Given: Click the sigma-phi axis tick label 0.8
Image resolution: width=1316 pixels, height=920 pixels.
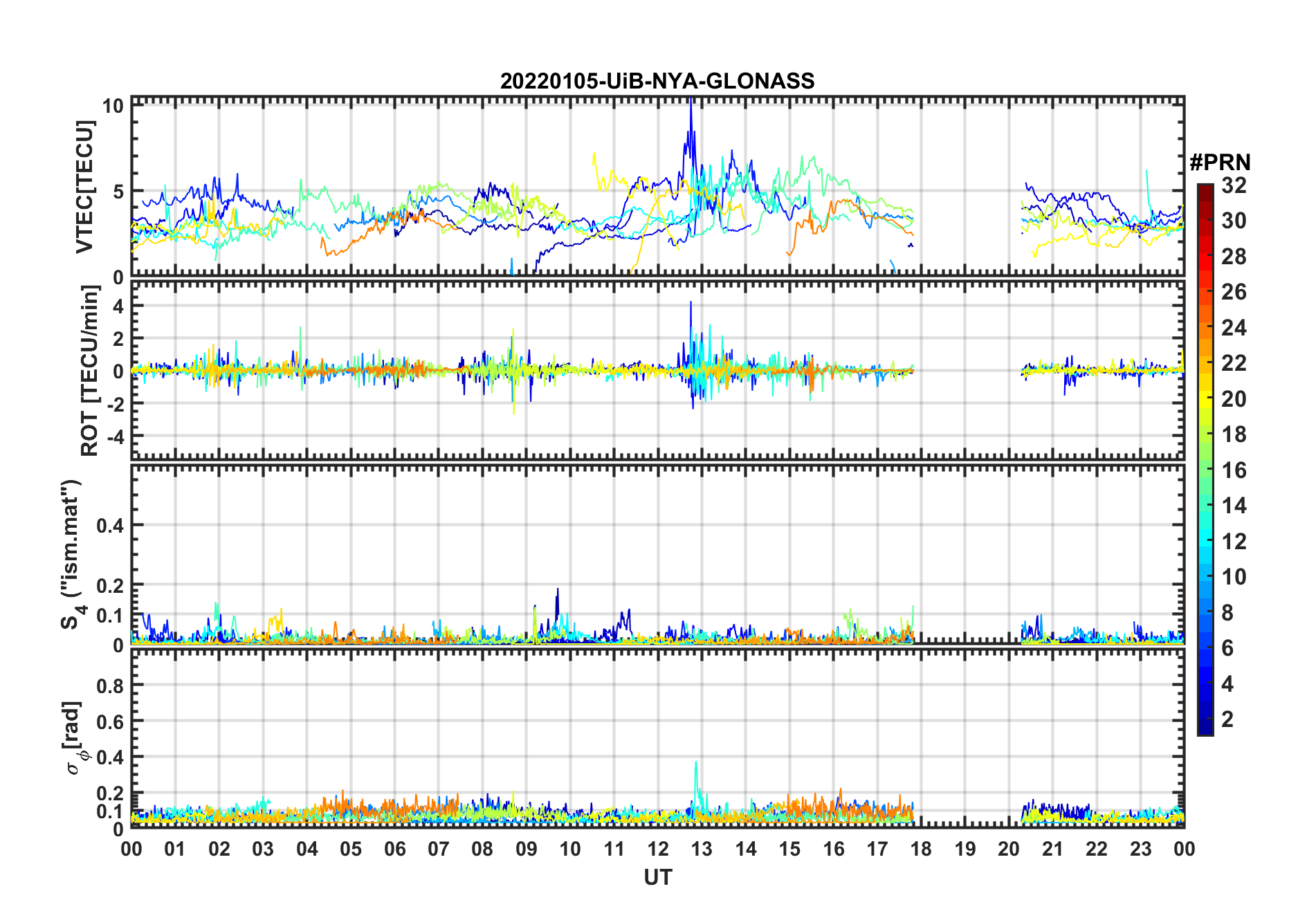Looking at the screenshot, I should click(110, 686).
